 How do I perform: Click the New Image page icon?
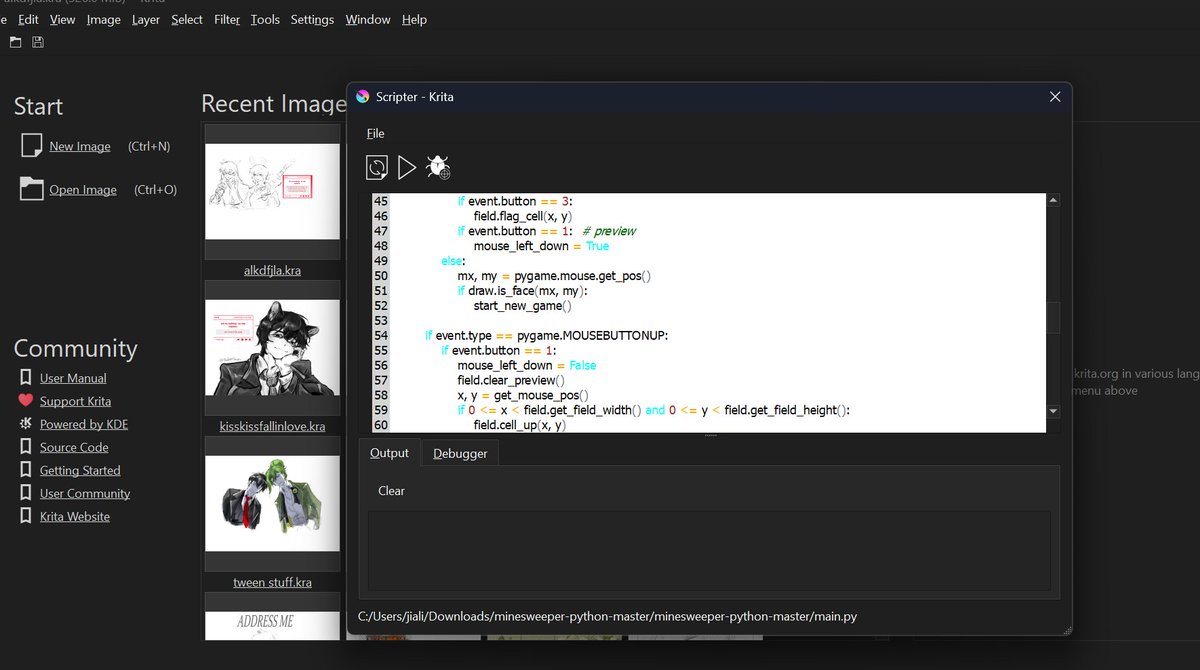(x=32, y=146)
